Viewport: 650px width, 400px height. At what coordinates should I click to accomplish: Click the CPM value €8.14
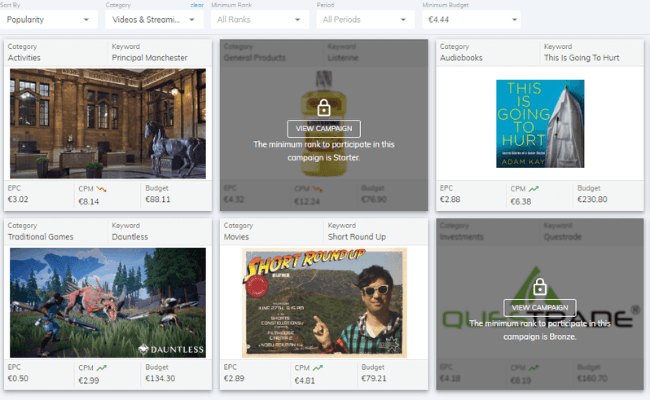click(89, 201)
